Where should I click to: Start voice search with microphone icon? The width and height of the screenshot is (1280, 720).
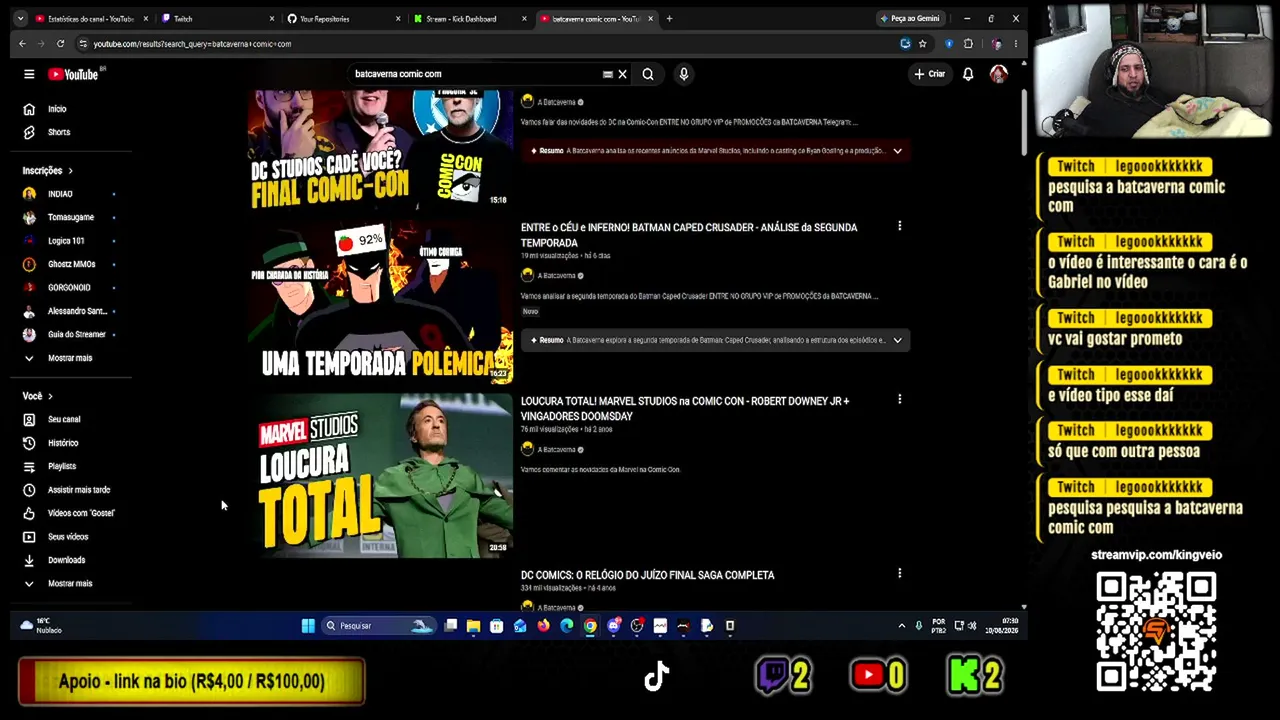[x=684, y=74]
